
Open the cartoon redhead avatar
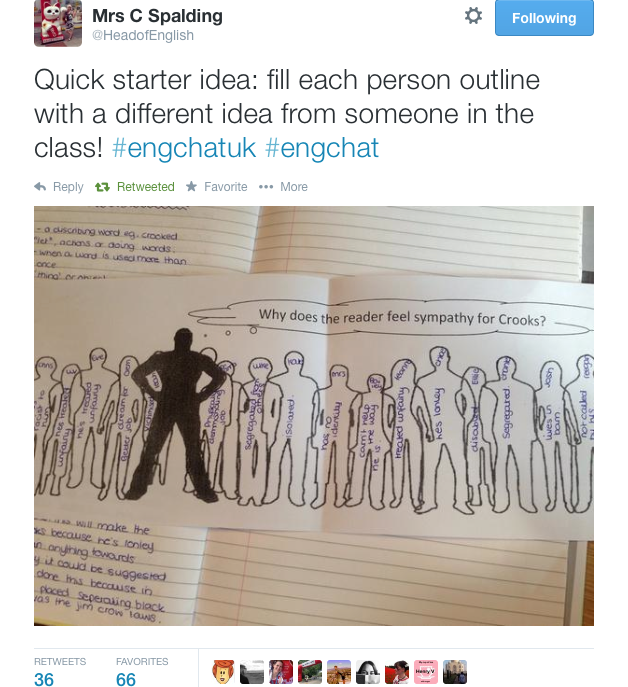223,672
